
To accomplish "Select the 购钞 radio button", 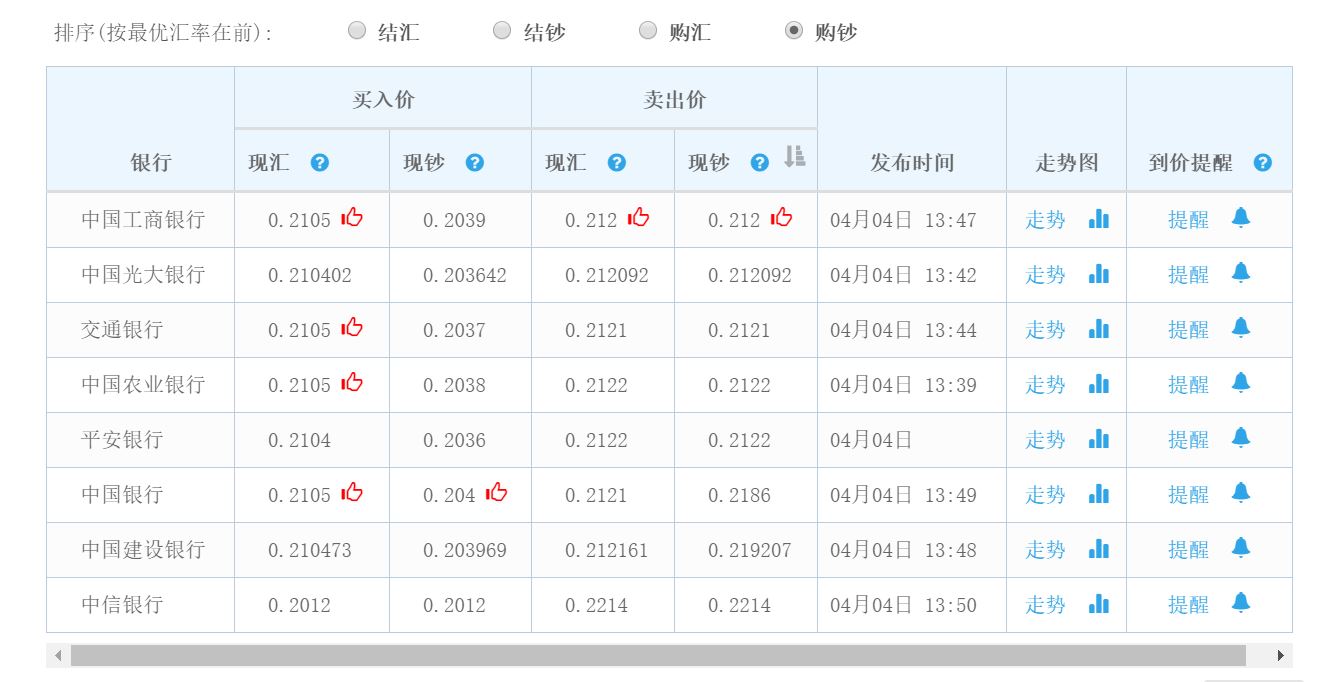I will point(794,31).
